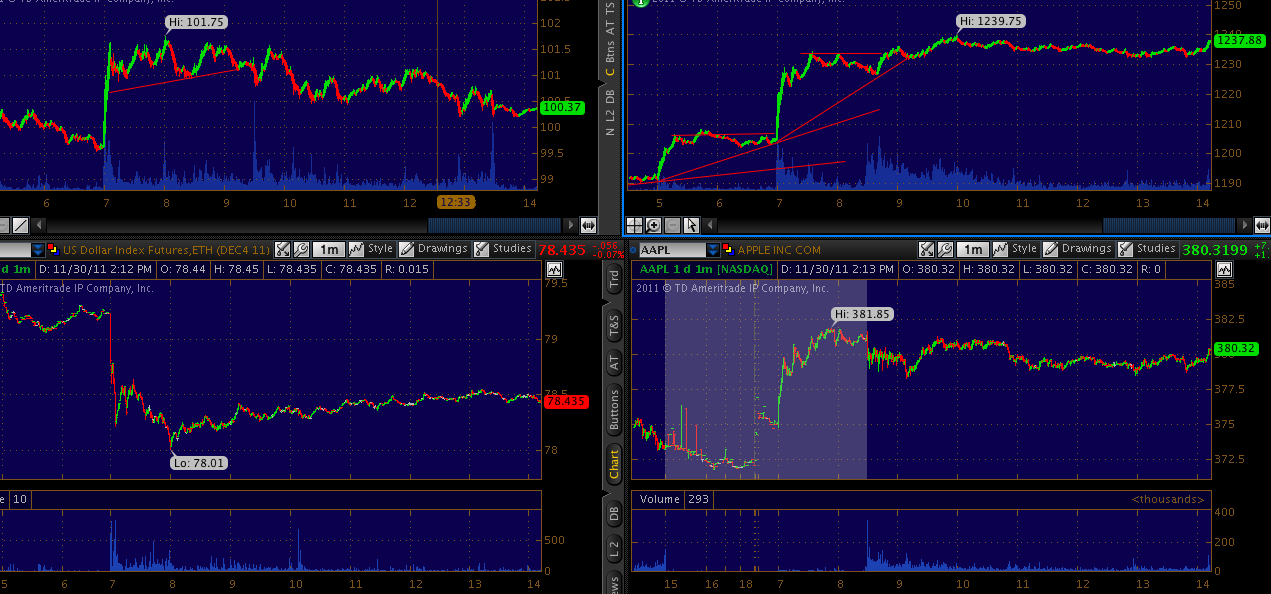The image size is (1271, 594).
Task: Open the C side tab in upper panel
Action: tap(609, 71)
